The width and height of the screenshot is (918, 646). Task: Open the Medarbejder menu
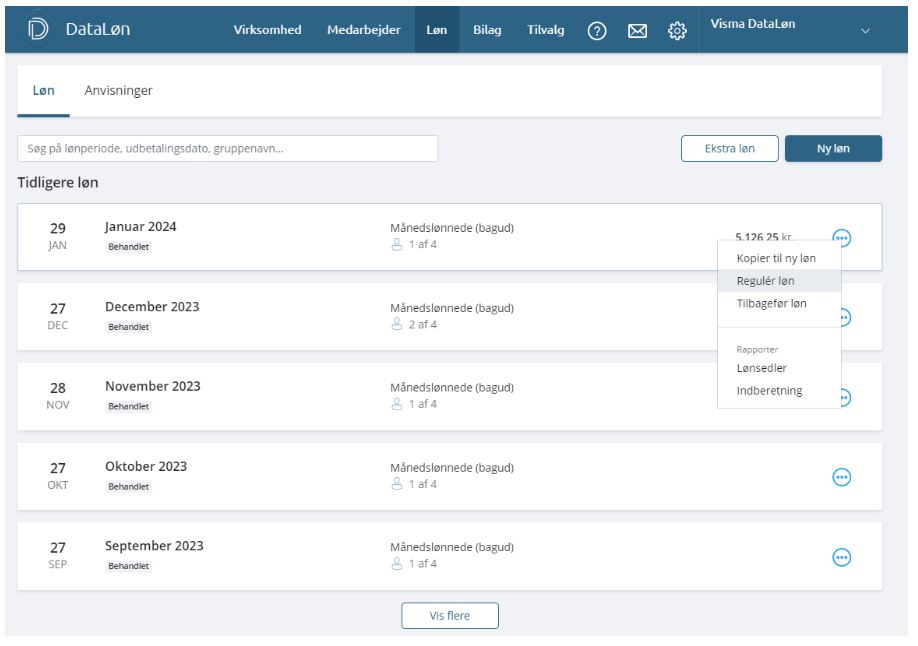click(363, 30)
